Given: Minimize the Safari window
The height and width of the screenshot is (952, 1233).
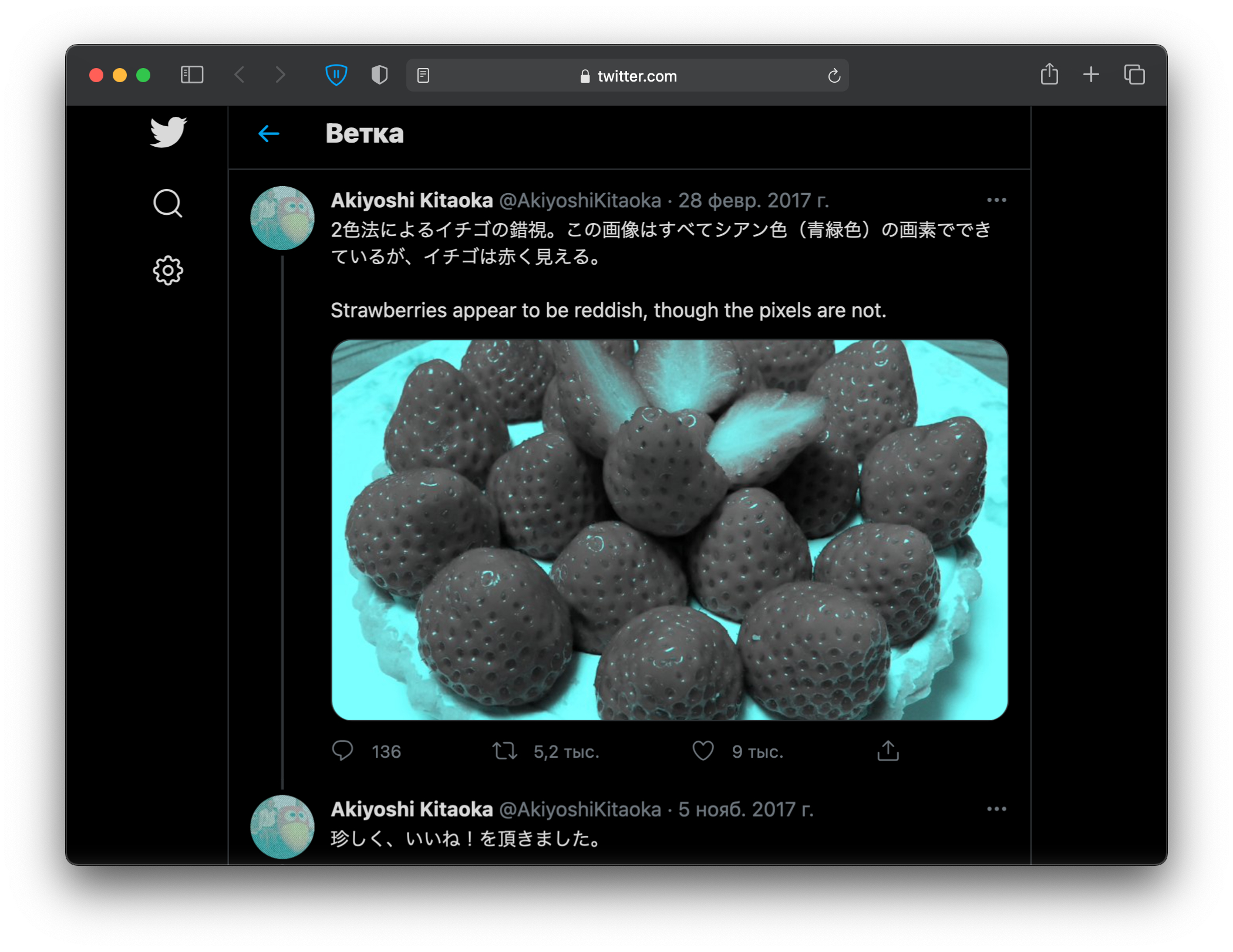Looking at the screenshot, I should [120, 75].
